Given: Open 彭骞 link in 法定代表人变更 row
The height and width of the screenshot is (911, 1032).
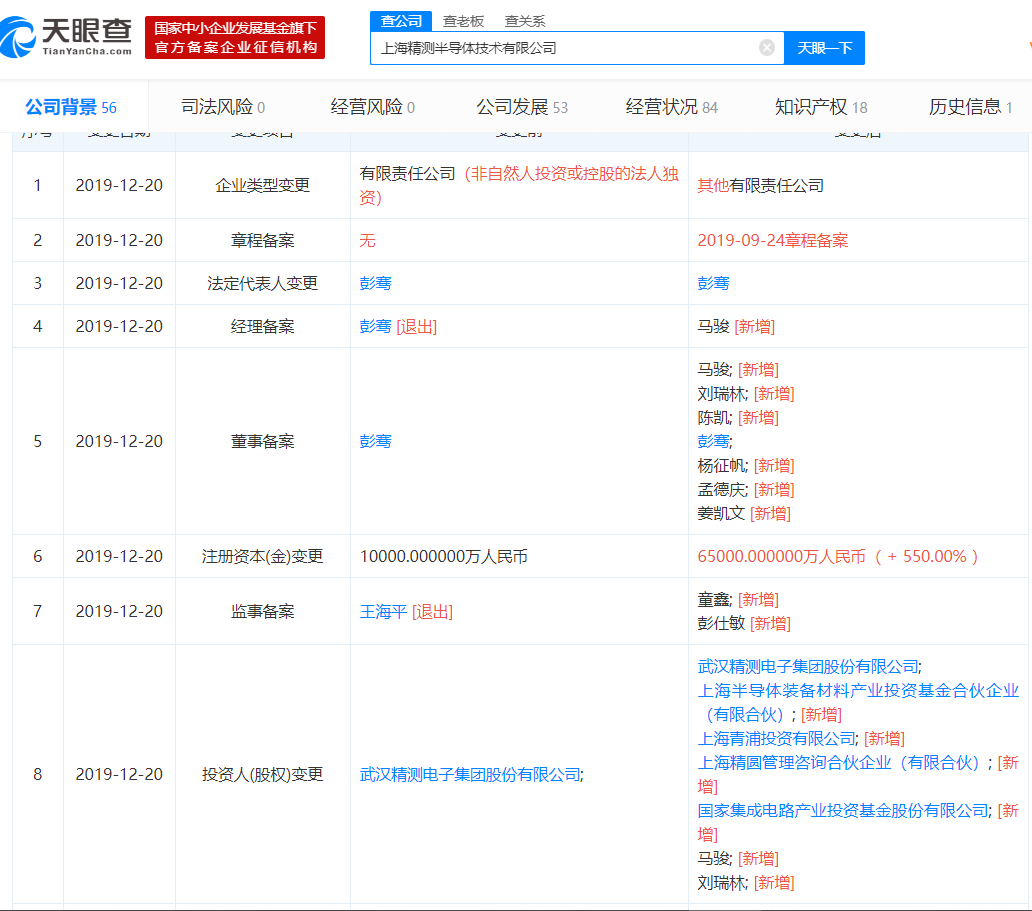Looking at the screenshot, I should [375, 283].
